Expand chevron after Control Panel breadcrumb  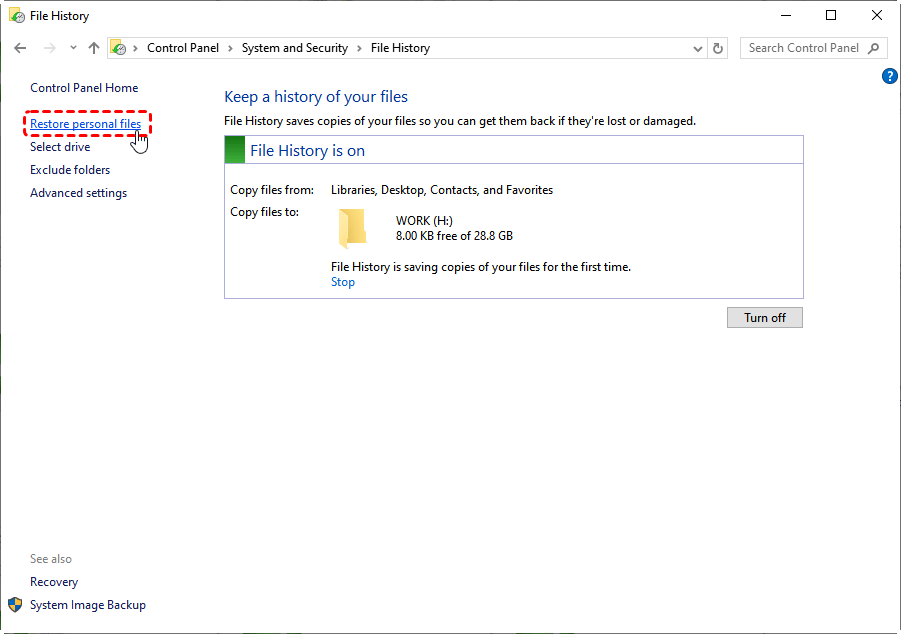pyautogui.click(x=230, y=48)
